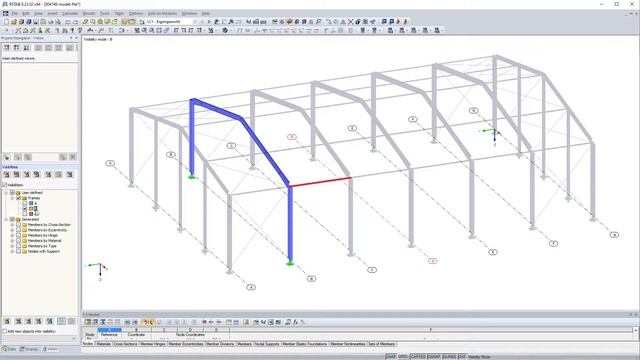
Task: Collapse the User-defined tree node
Action: pos(6,193)
